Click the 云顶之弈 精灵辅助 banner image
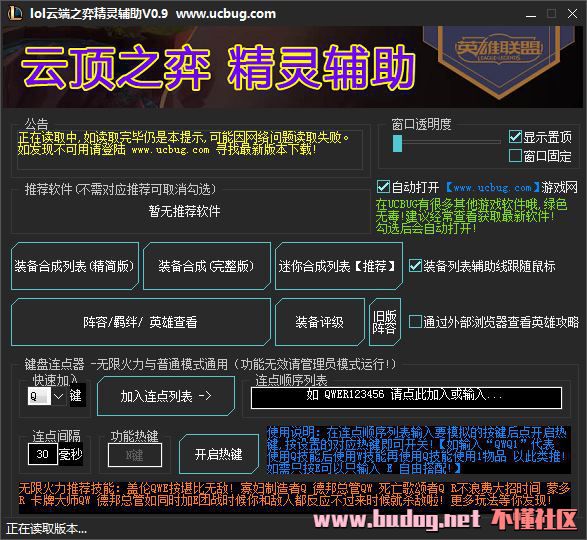Viewport: 587px width, 540px height. [293, 67]
